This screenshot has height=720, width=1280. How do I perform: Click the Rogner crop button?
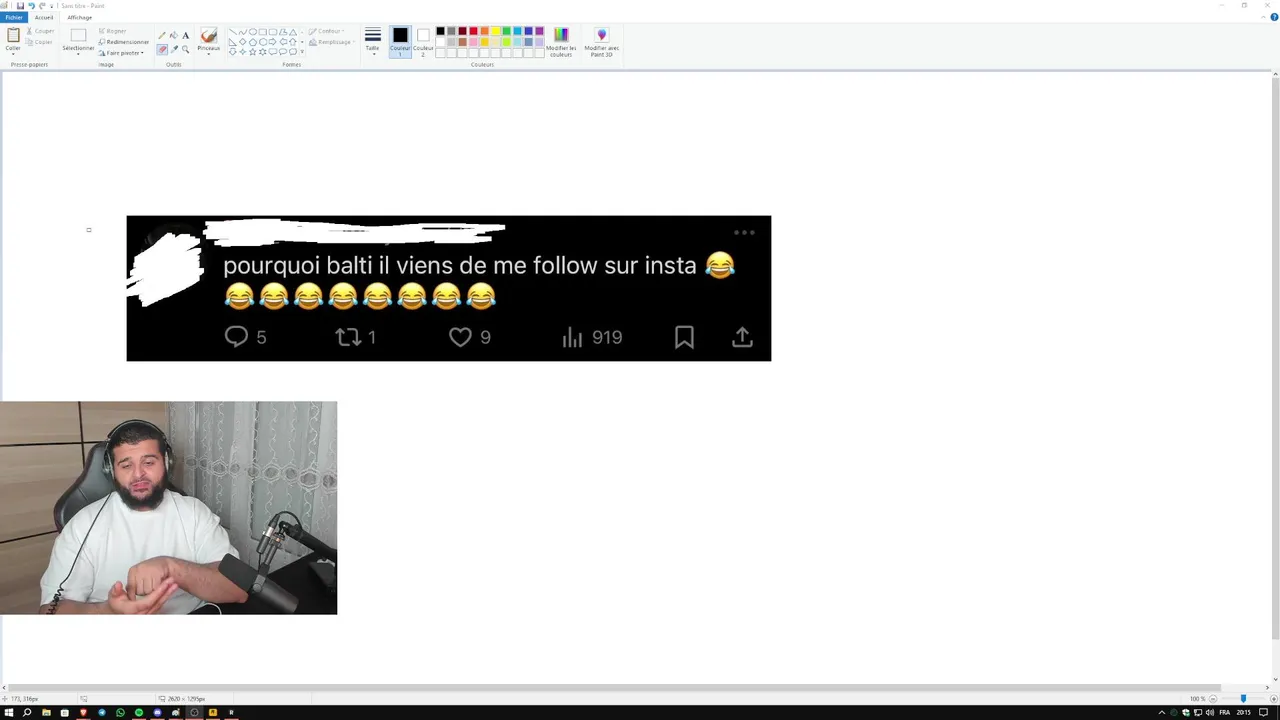coord(113,31)
